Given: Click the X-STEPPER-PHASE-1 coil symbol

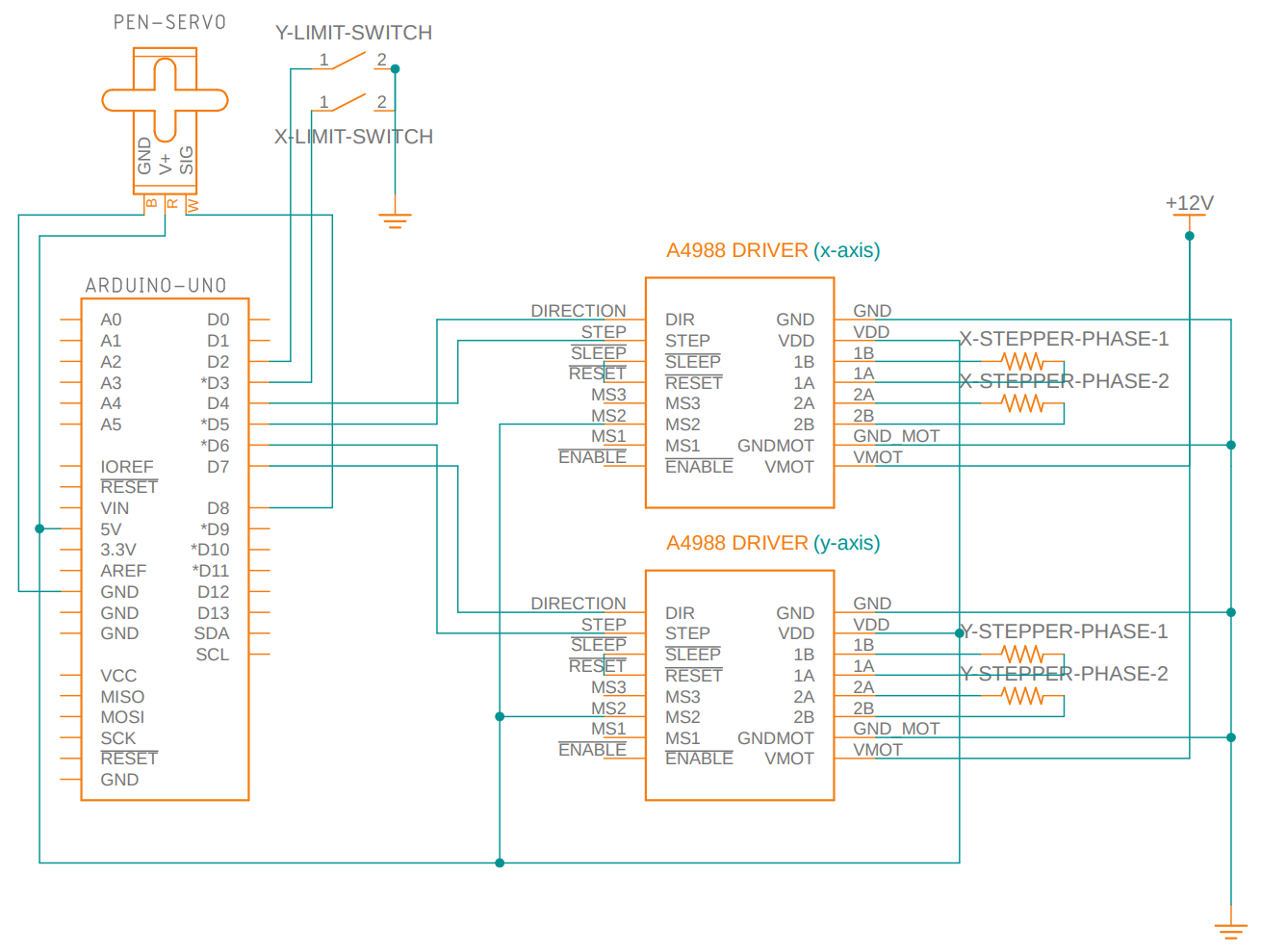Looking at the screenshot, I should tap(1022, 361).
